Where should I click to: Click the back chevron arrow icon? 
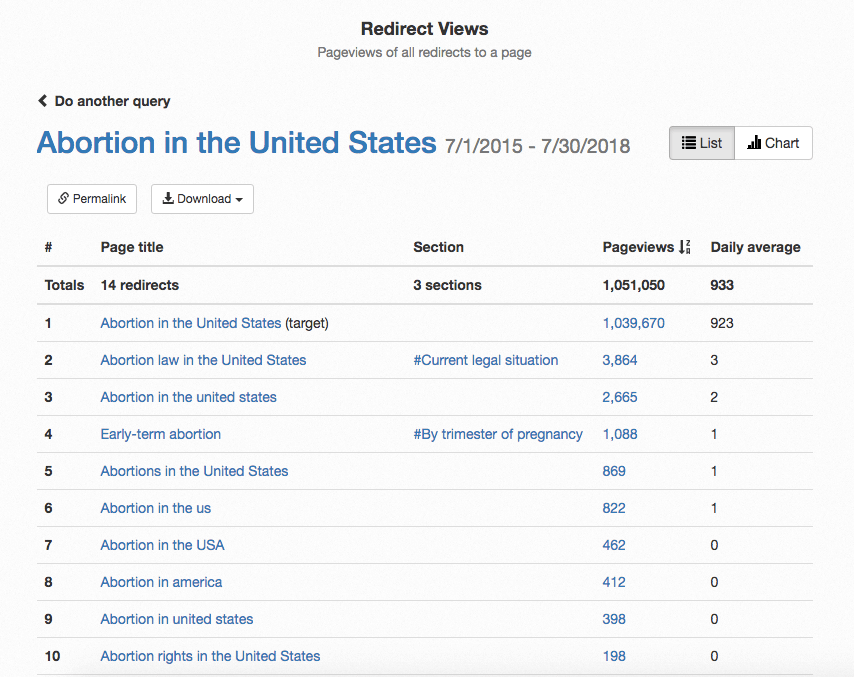42,100
